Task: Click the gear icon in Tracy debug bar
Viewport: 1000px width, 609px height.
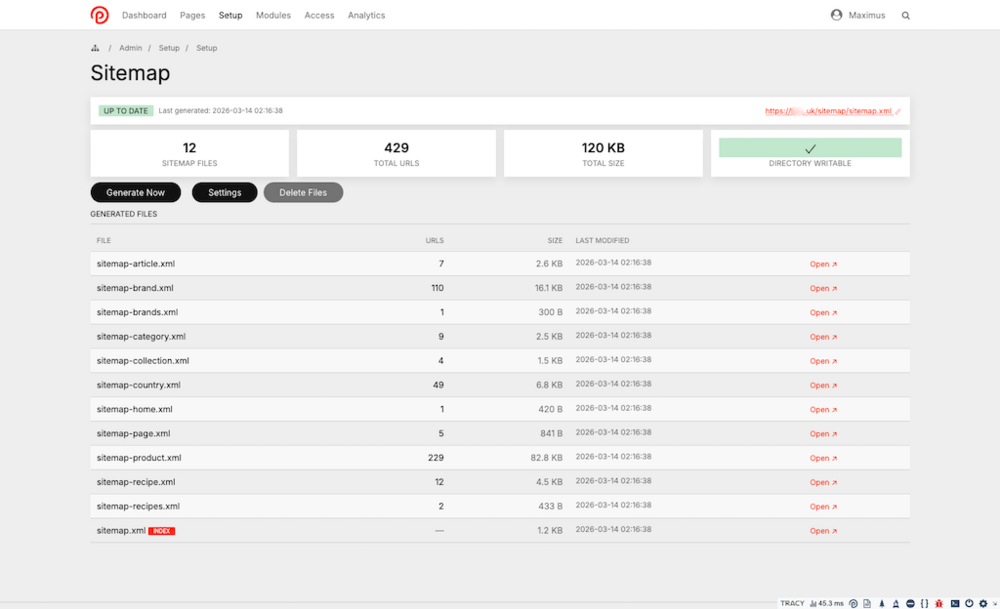Action: (x=983, y=603)
